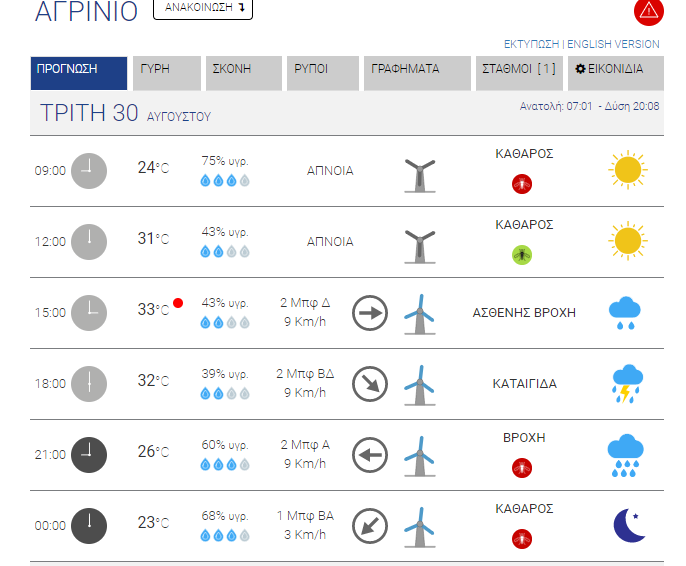Click the crescent moon icon at 00:00
686x566 pixels.
tap(628, 525)
